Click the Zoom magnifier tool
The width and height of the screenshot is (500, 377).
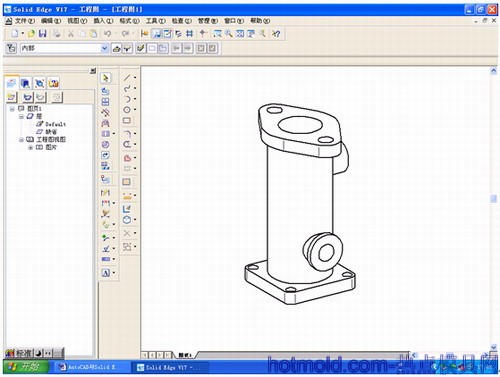pos(228,33)
